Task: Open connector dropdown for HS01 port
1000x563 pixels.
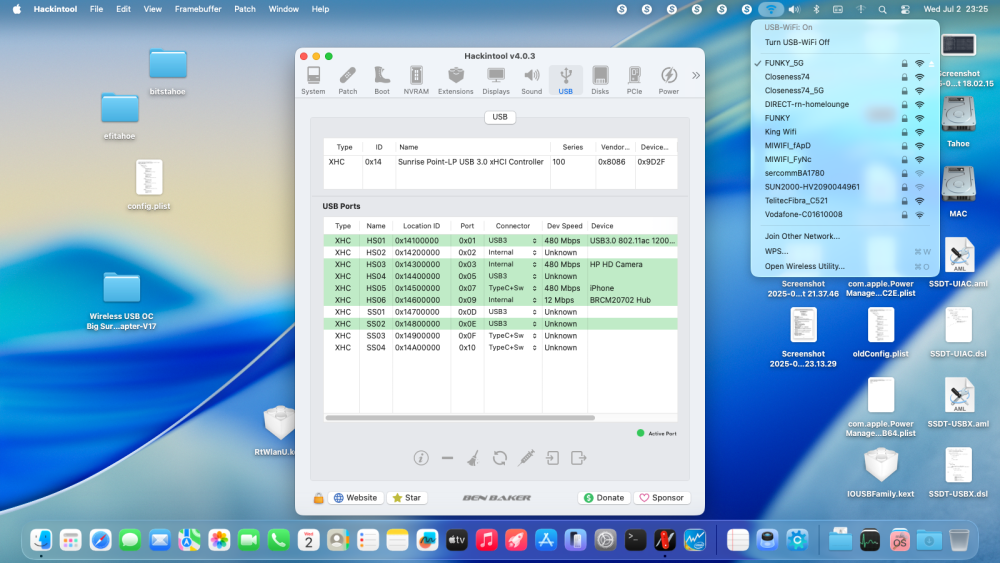Action: (x=534, y=241)
